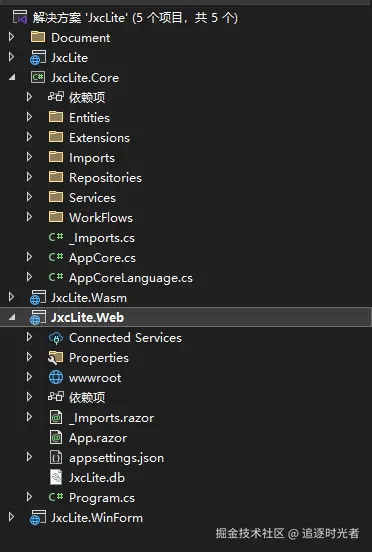Select the WorkFlows folder
372x552 pixels.
point(101,218)
